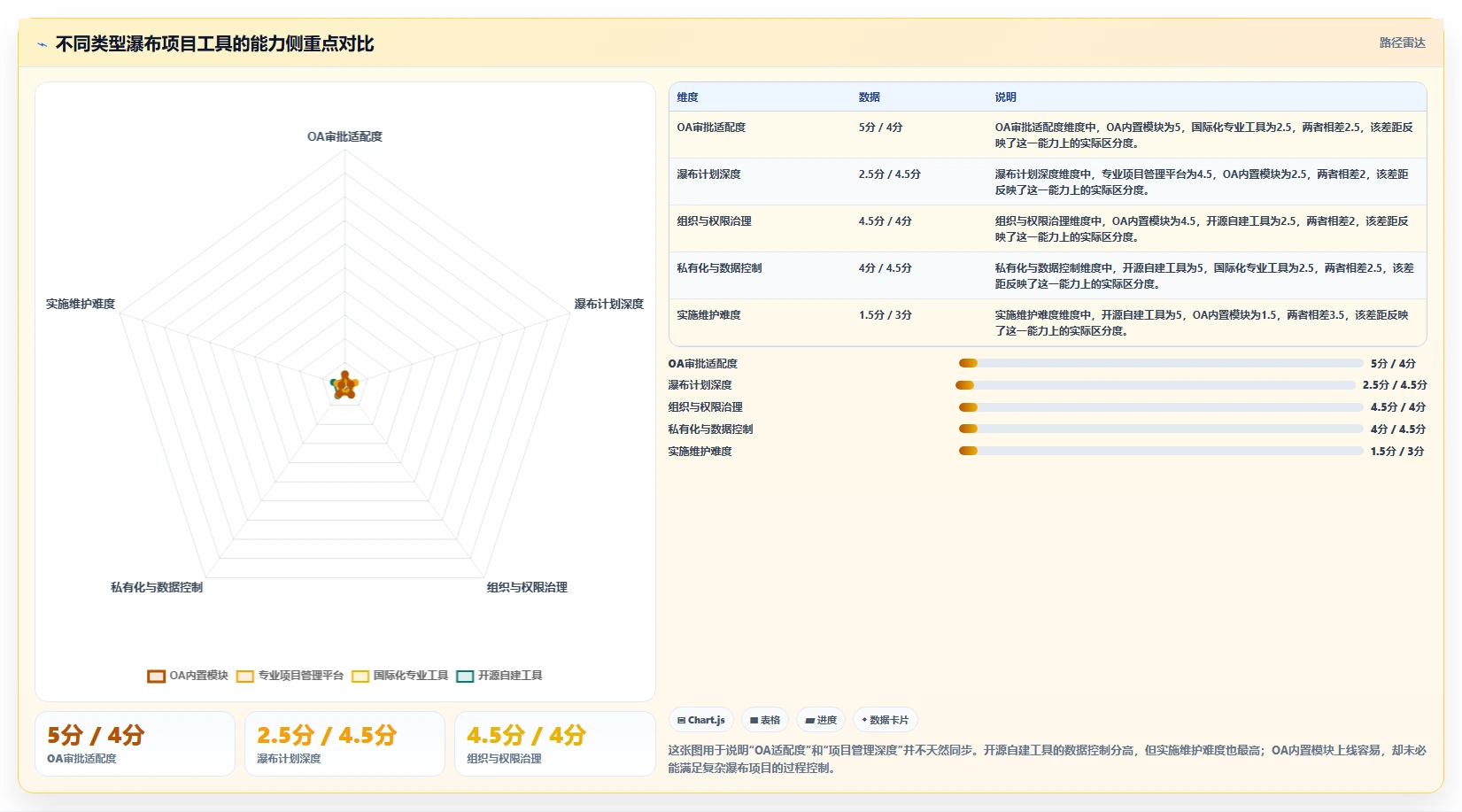Click the 数据卡片 tag icon

864,721
